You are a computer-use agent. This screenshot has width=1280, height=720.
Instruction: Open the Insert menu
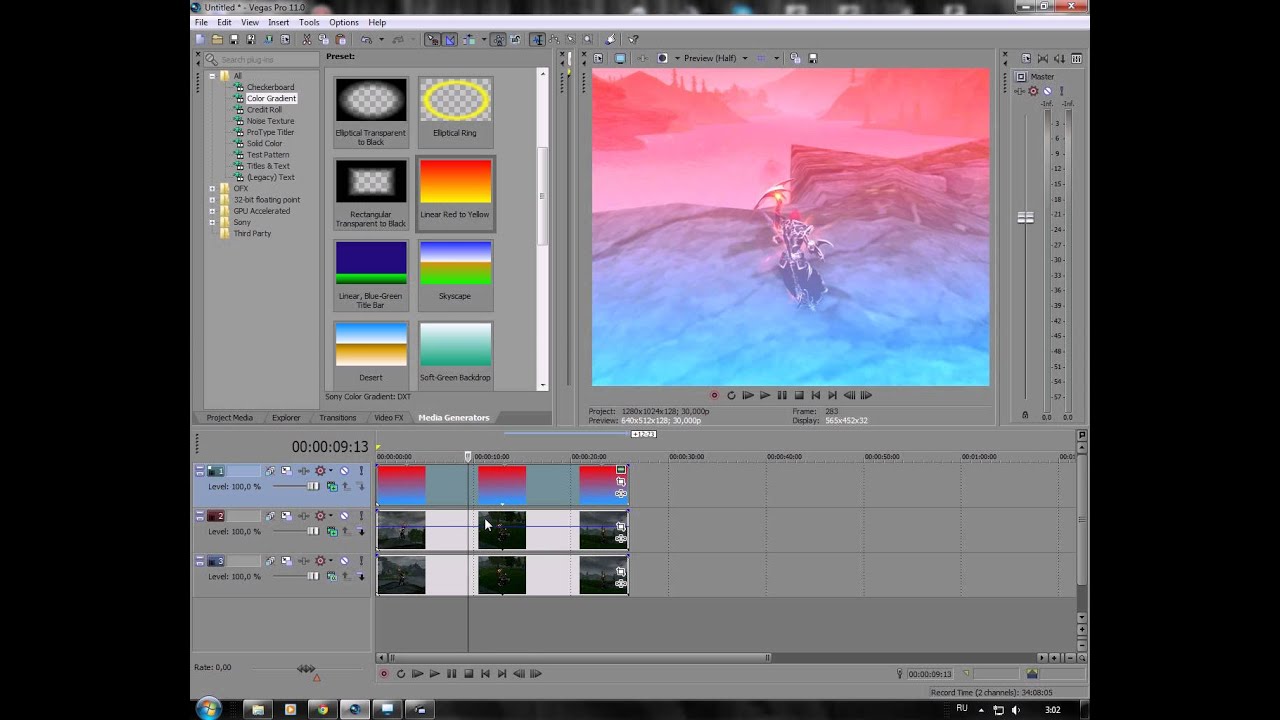[279, 22]
